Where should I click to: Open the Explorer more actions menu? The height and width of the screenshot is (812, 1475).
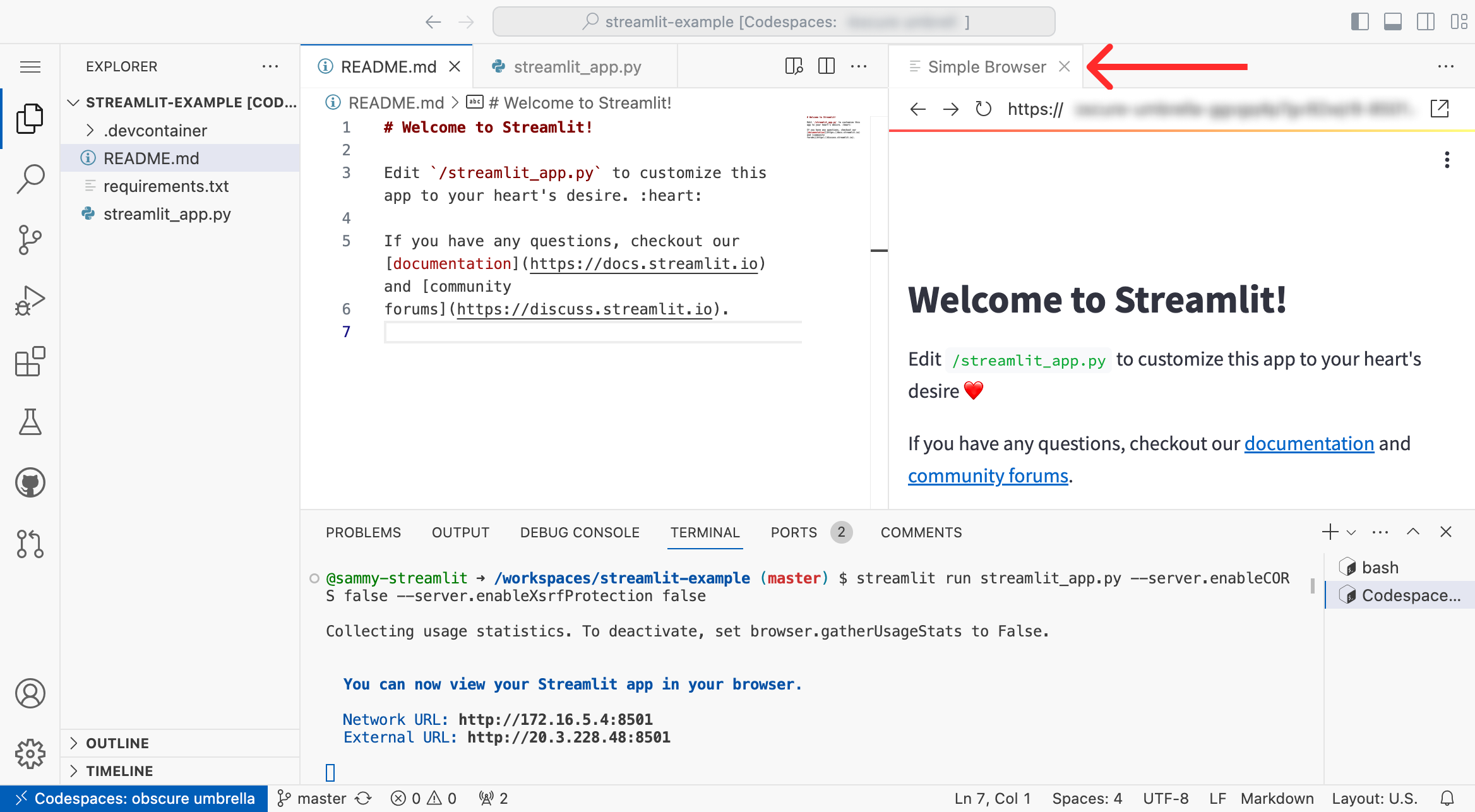point(270,66)
